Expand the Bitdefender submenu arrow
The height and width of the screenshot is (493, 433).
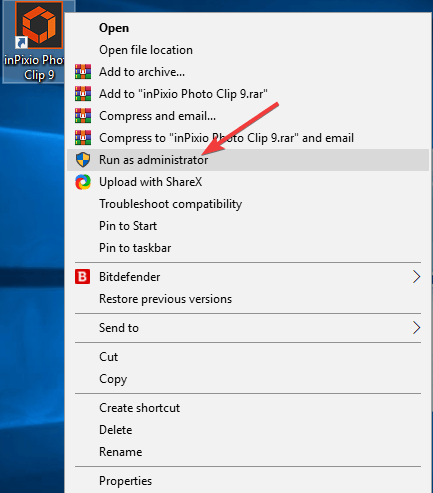[416, 277]
